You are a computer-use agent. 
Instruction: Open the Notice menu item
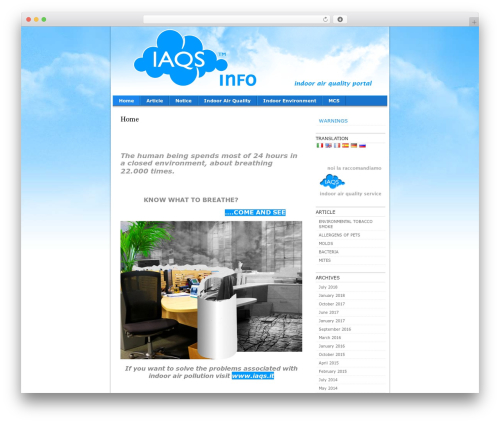point(184,101)
